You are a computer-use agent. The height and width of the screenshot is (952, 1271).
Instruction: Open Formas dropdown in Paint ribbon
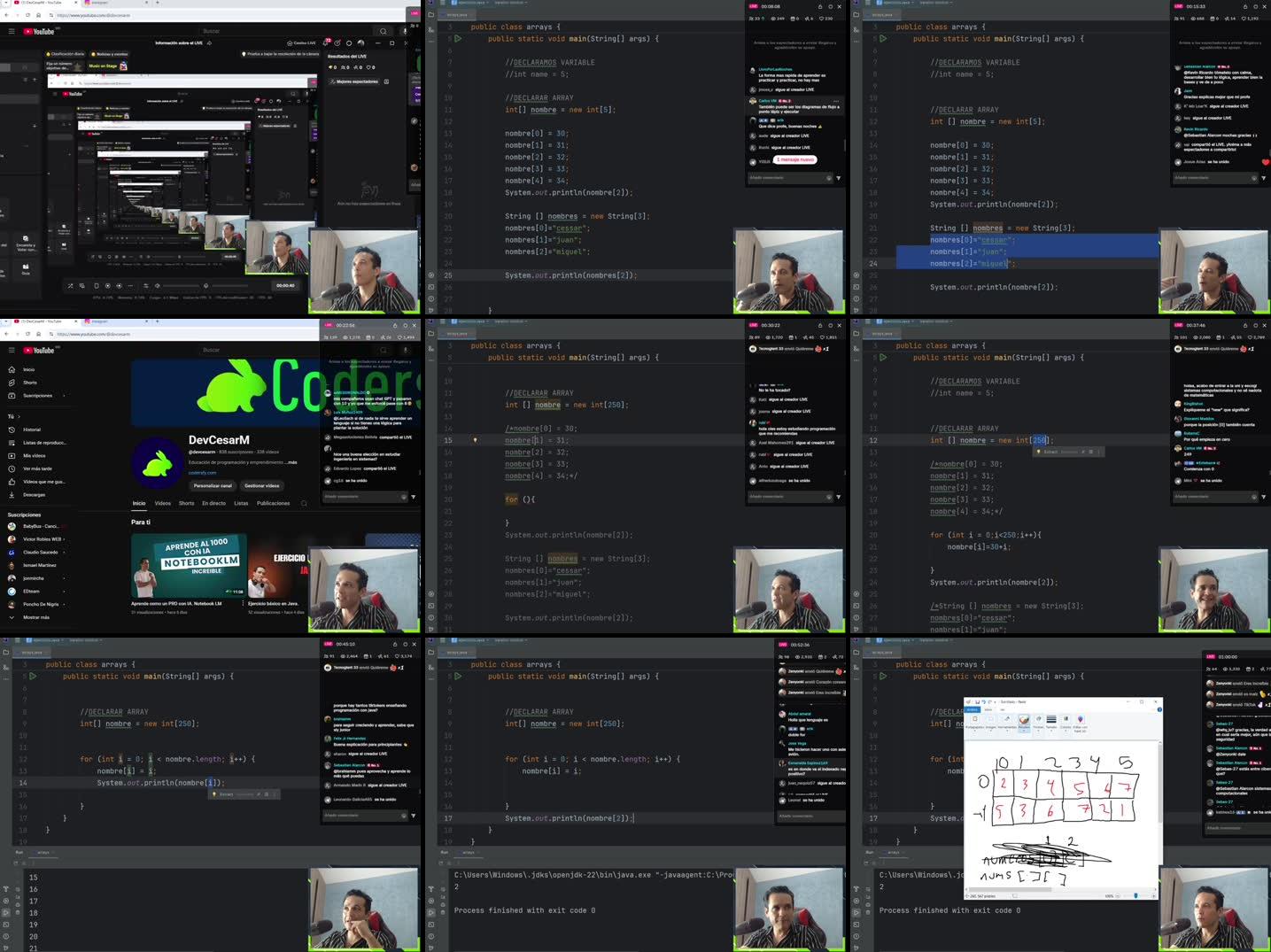(x=1038, y=722)
